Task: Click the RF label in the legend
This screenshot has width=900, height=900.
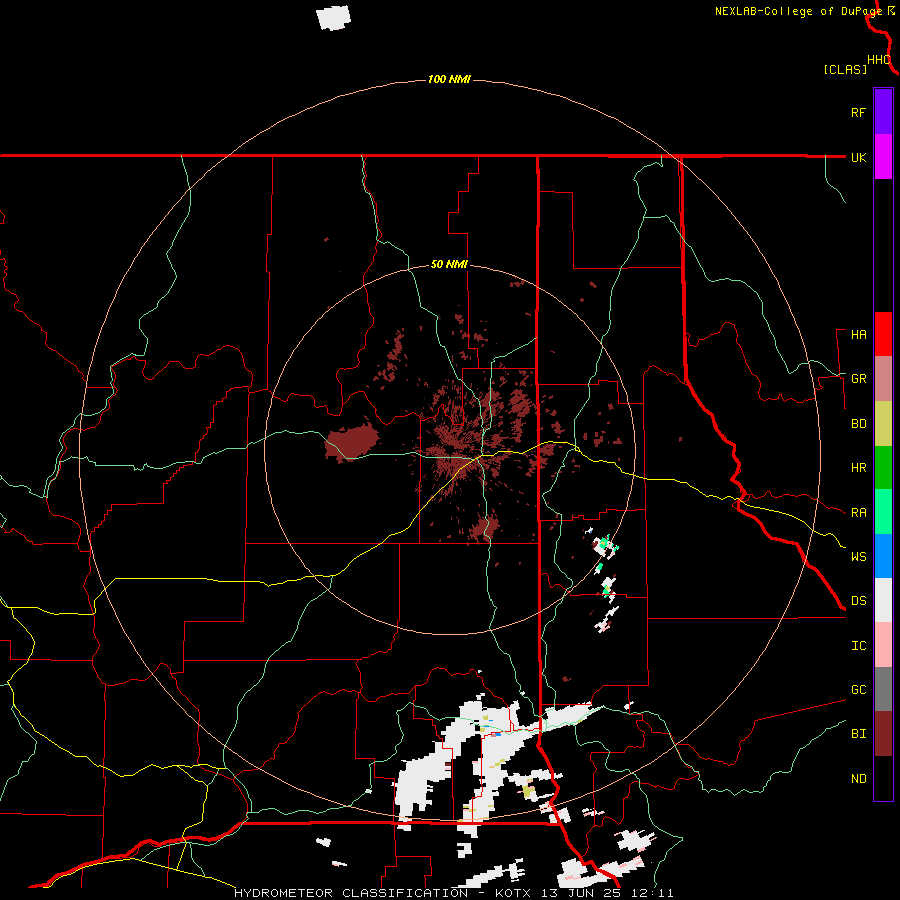Action: pyautogui.click(x=858, y=112)
